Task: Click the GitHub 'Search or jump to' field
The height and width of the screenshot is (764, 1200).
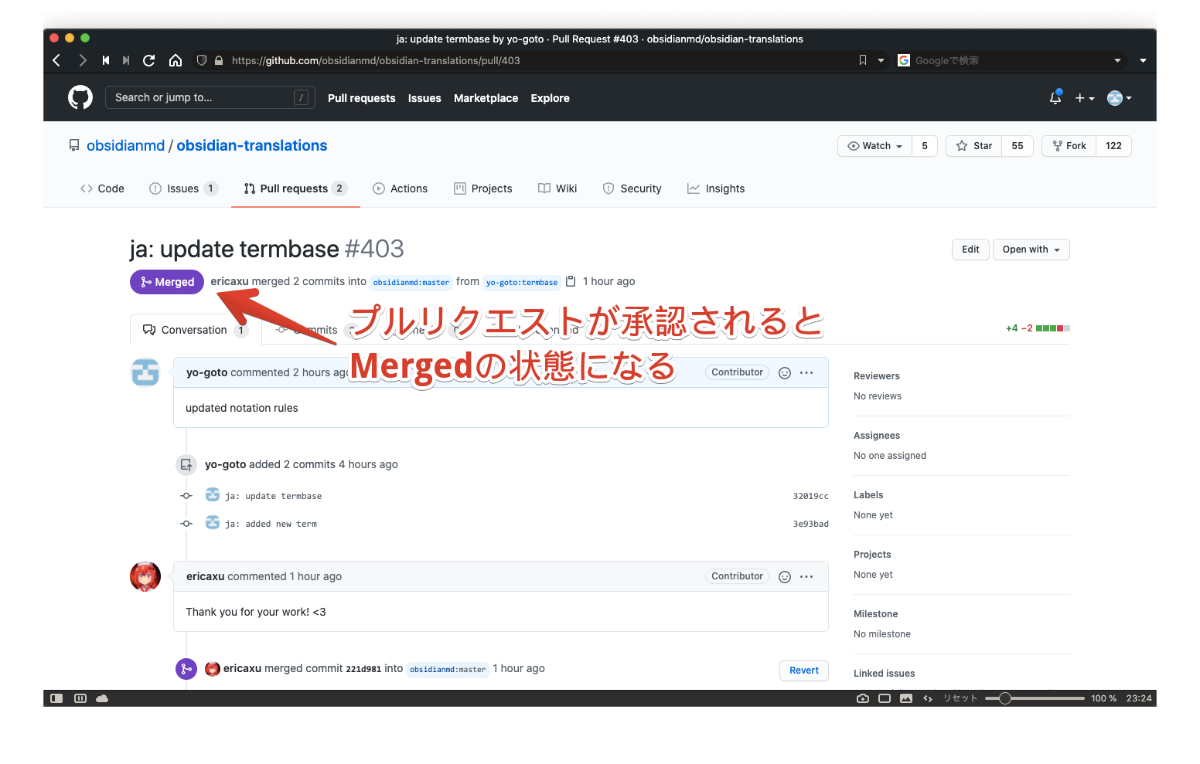Action: 211,98
